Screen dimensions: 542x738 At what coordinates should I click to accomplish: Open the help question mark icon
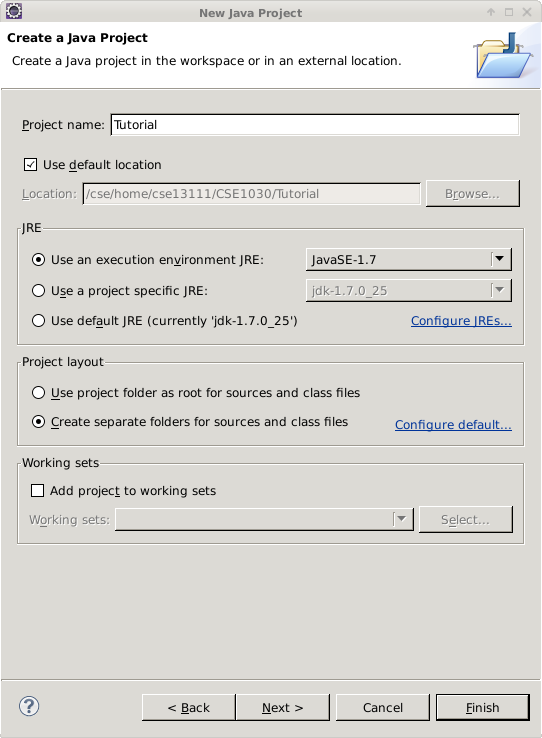(29, 706)
